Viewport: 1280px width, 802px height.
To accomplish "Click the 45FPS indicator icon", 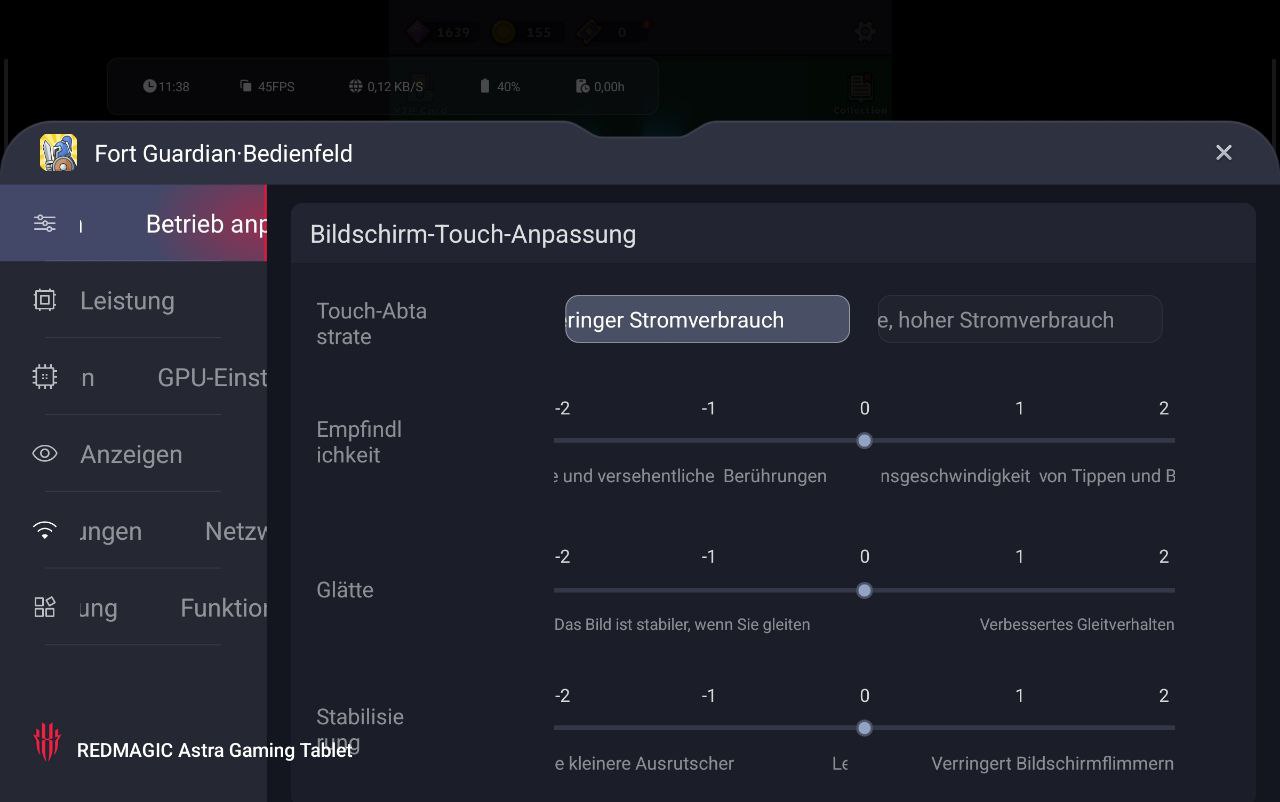I will click(x=246, y=86).
